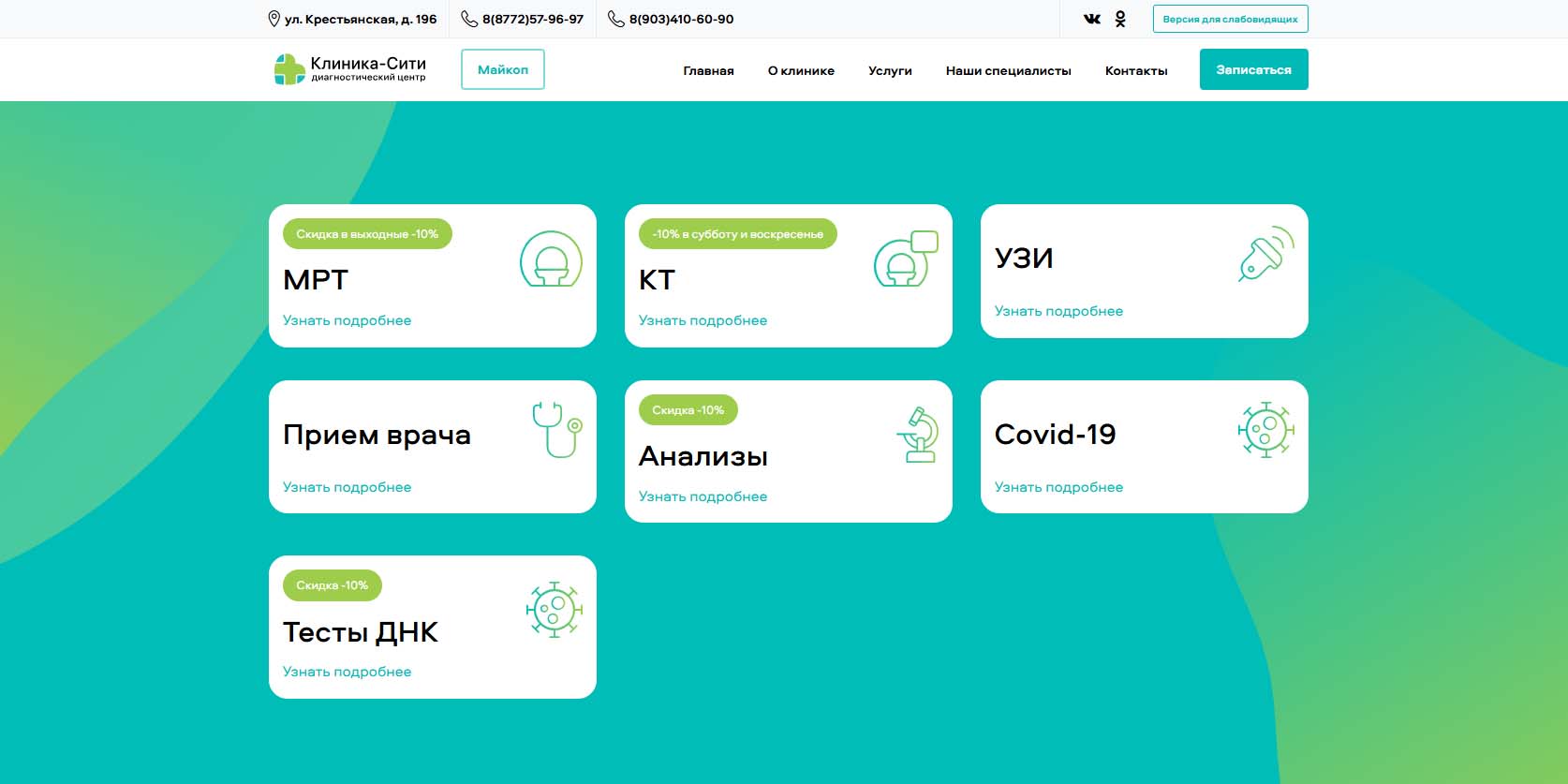Viewport: 1568px width, 784px height.
Task: Click the virus icon on Тесты ДНК card
Action: (554, 610)
